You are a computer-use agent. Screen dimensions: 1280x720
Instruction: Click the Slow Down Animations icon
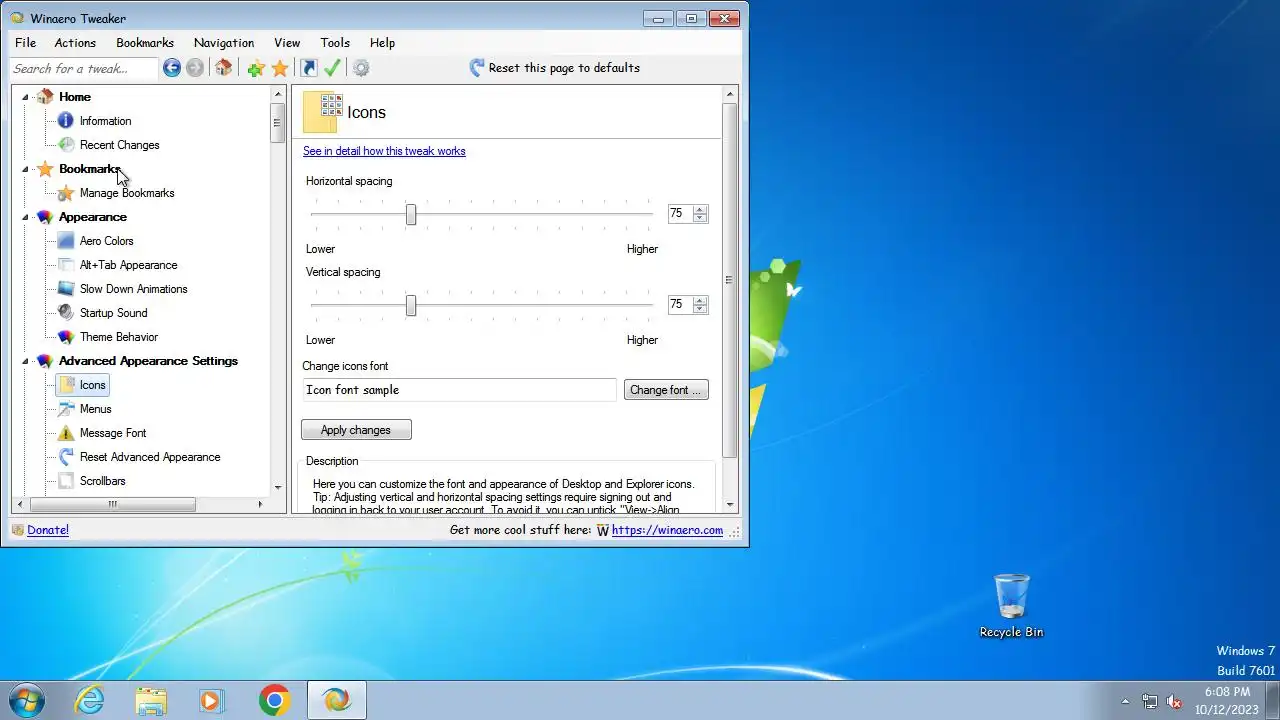pos(66,289)
